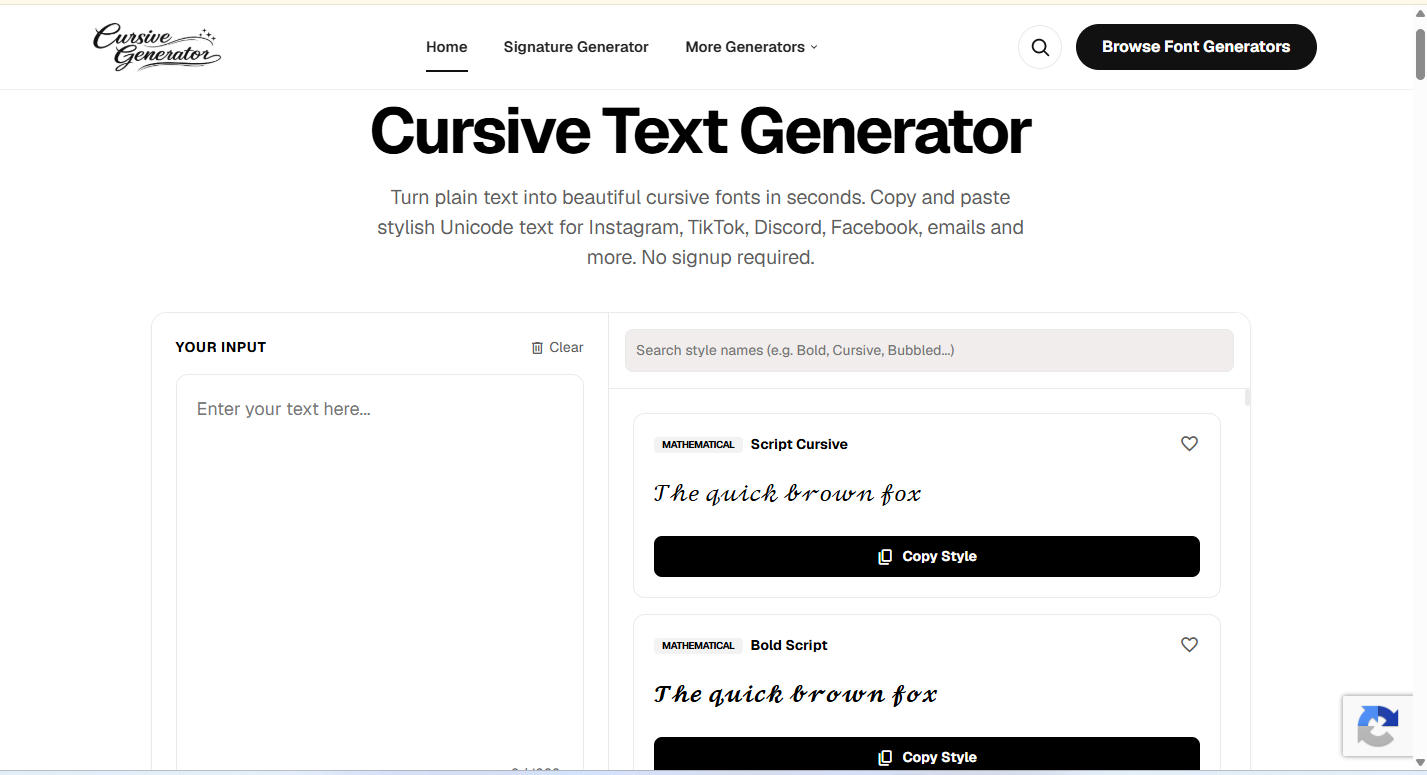Screen dimensions: 1427x775
Task: Select the Bold Script preview text
Action: (x=796, y=694)
